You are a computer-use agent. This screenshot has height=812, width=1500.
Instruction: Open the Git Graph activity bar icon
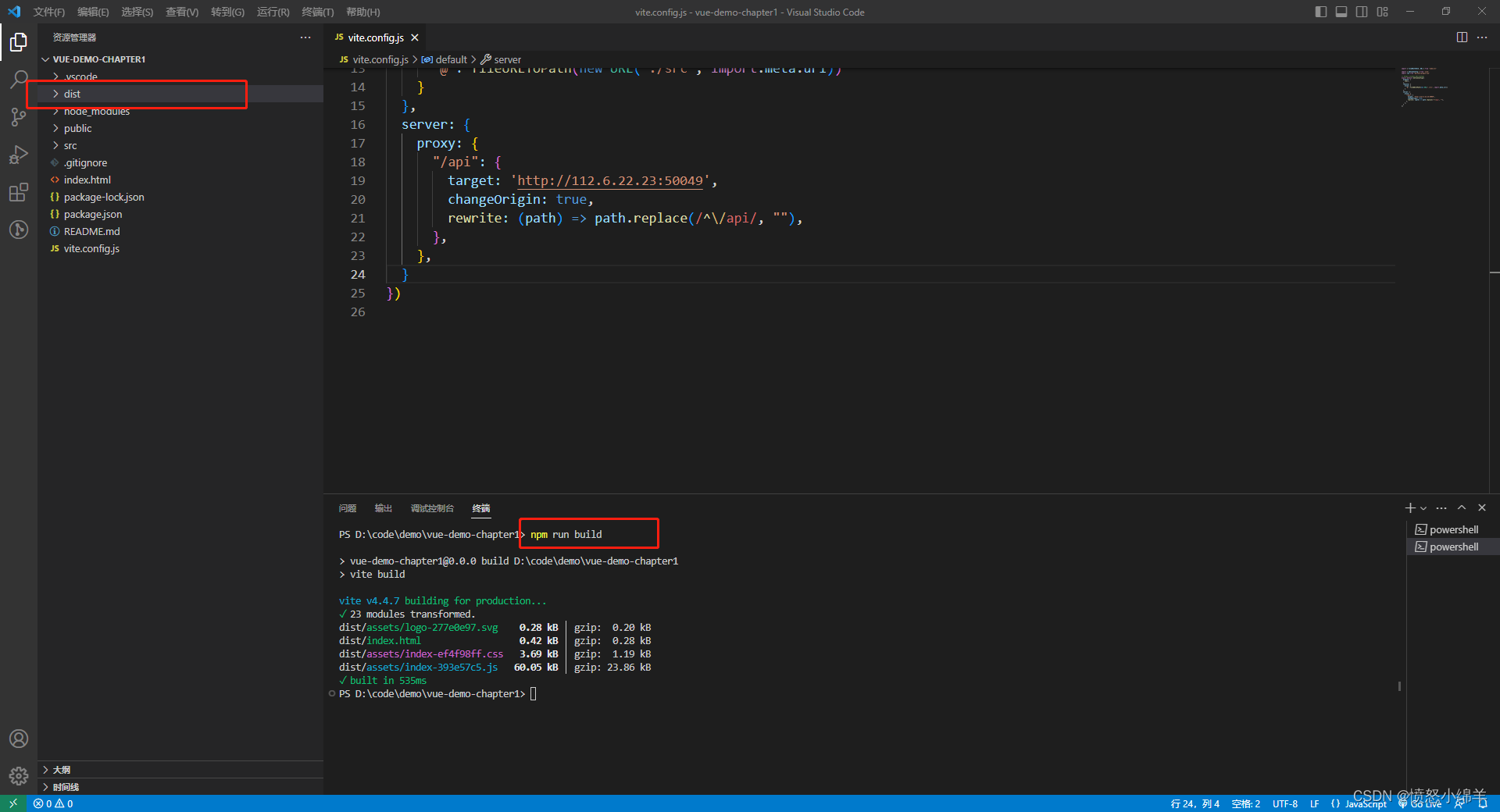tap(19, 230)
